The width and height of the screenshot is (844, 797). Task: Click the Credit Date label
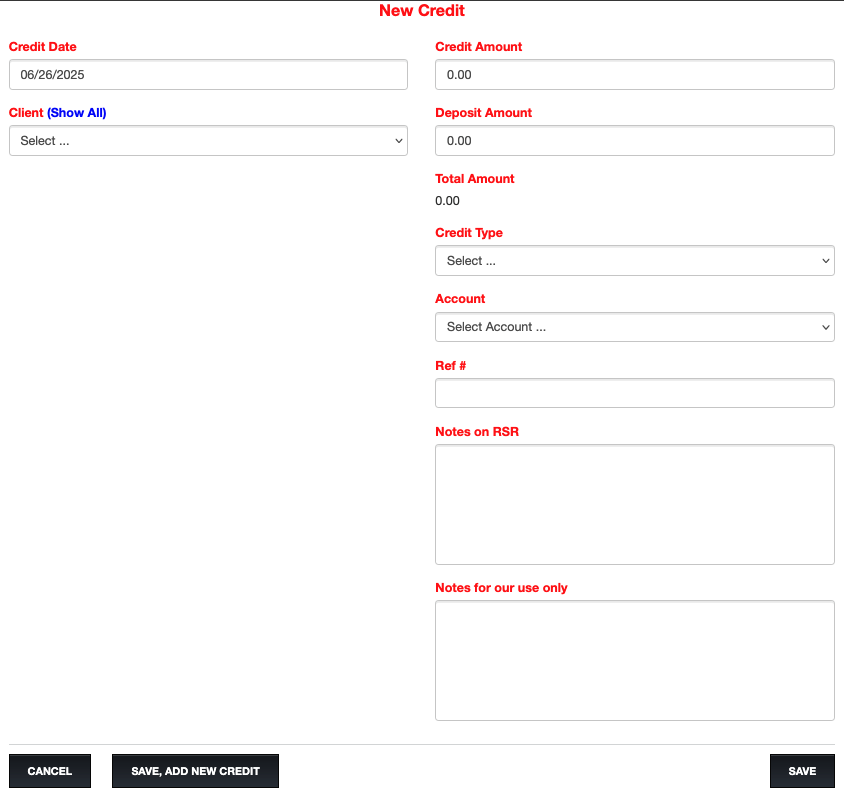[43, 47]
